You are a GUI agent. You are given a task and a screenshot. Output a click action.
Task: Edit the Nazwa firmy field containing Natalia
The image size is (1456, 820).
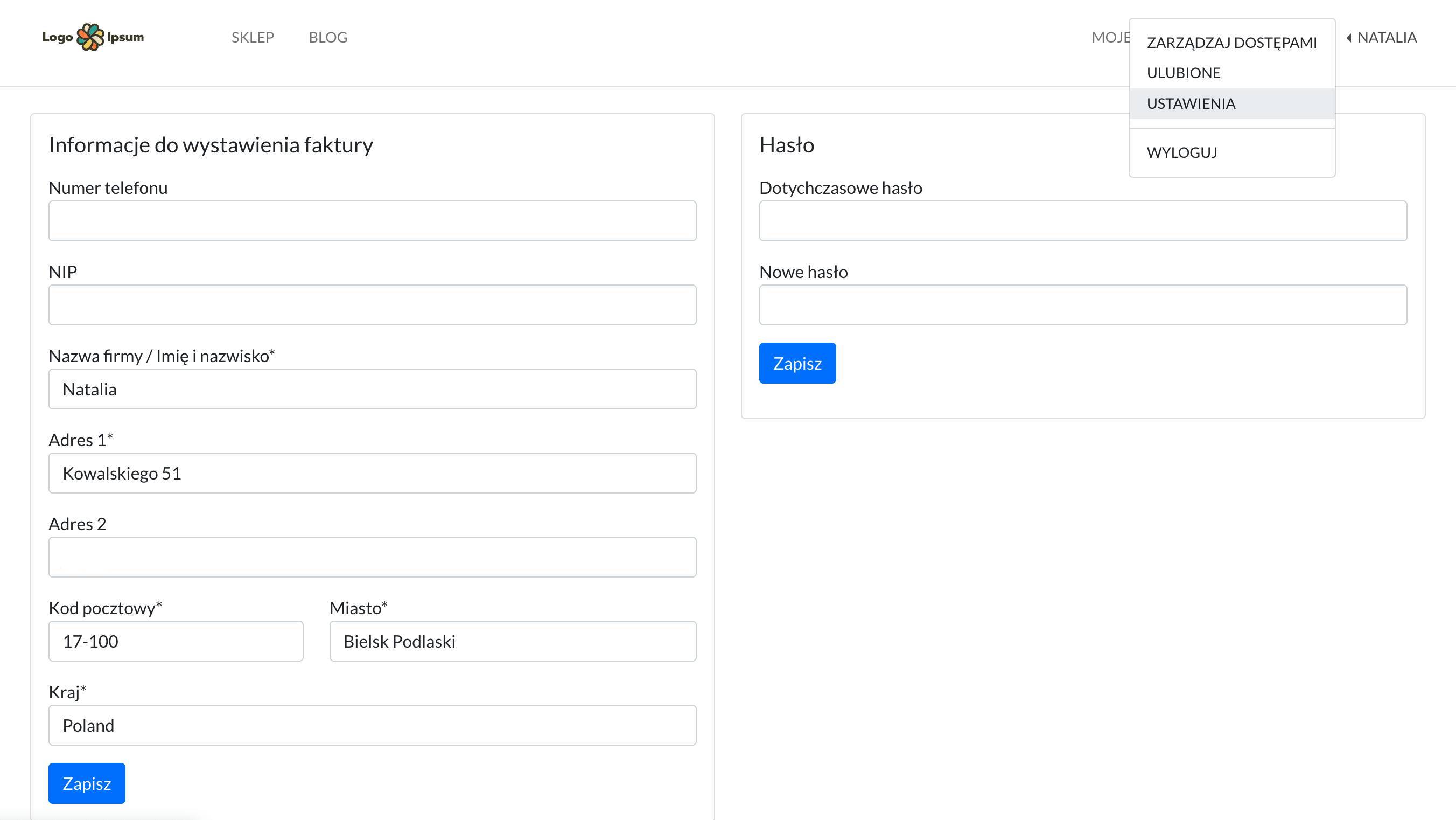click(x=373, y=389)
